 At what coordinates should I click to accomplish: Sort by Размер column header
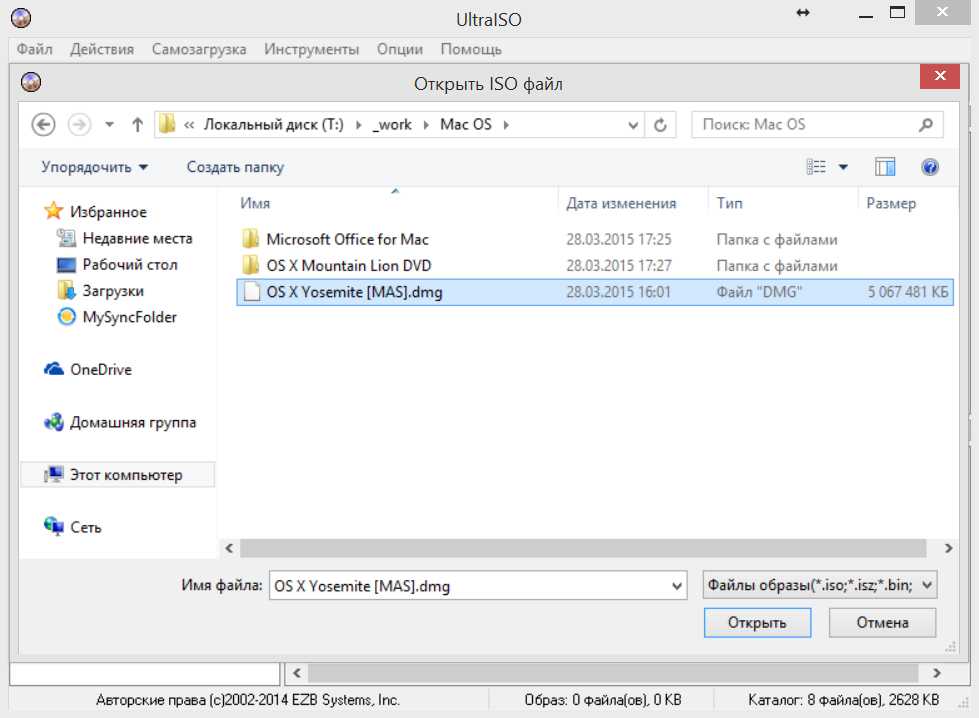[x=891, y=204]
